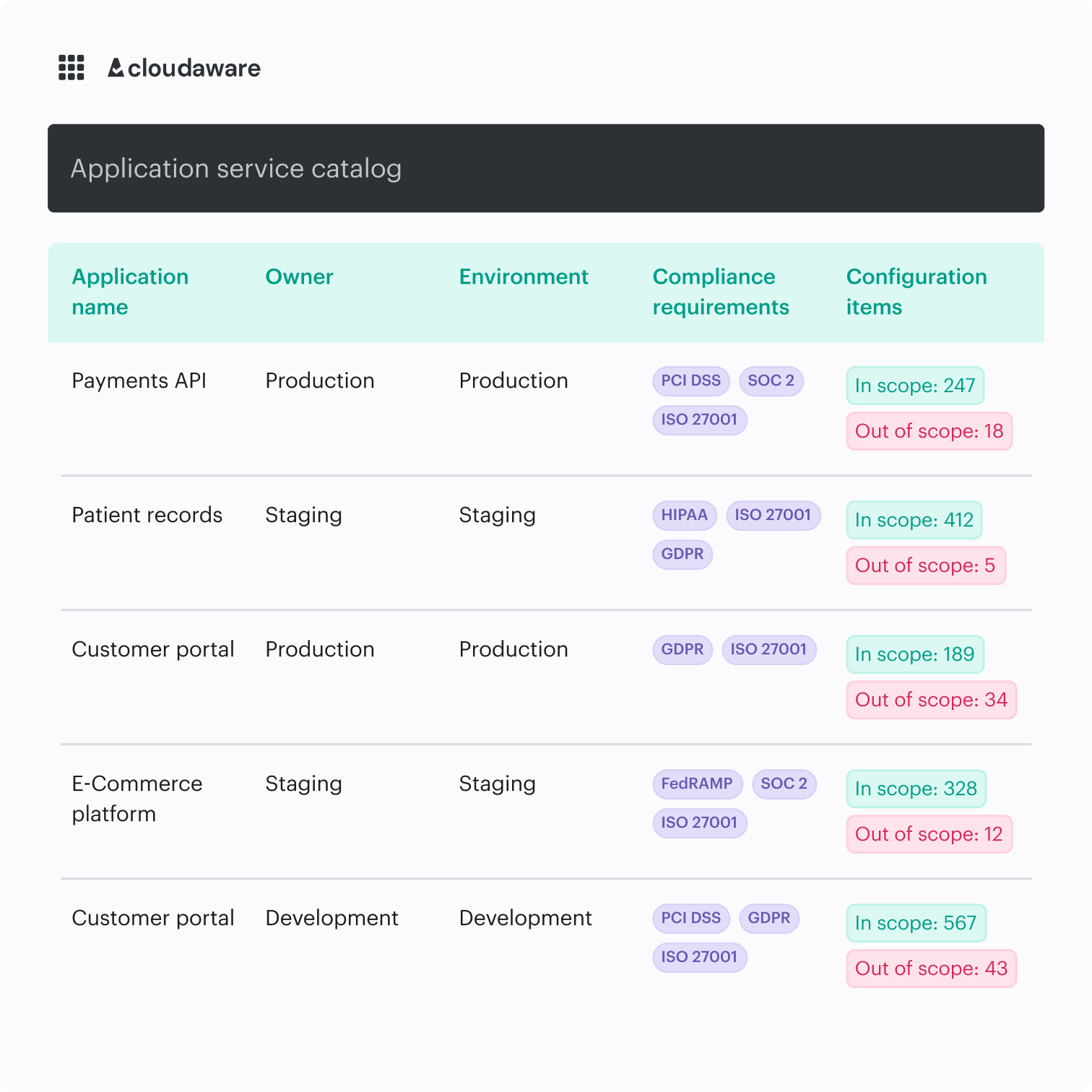Viewport: 1092px width, 1092px height.
Task: Sort by the Owner column header
Action: pyautogui.click(x=299, y=277)
